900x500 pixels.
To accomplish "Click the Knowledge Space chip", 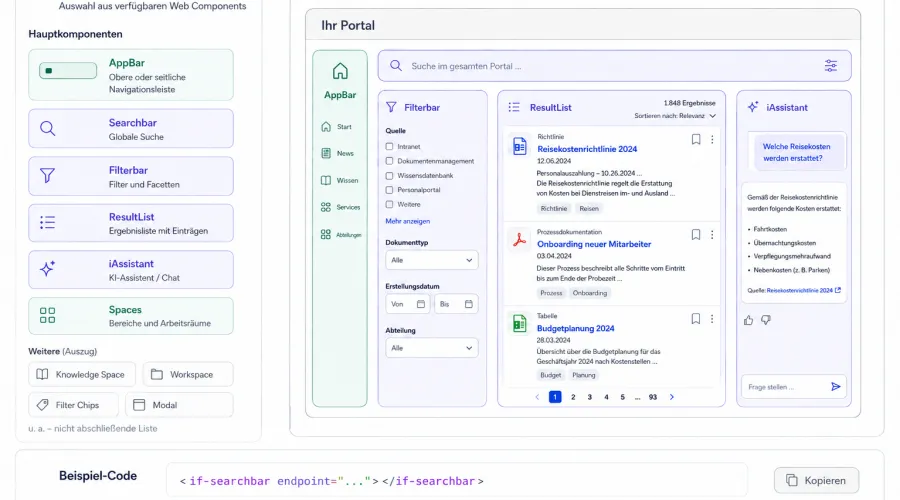I will (x=82, y=374).
